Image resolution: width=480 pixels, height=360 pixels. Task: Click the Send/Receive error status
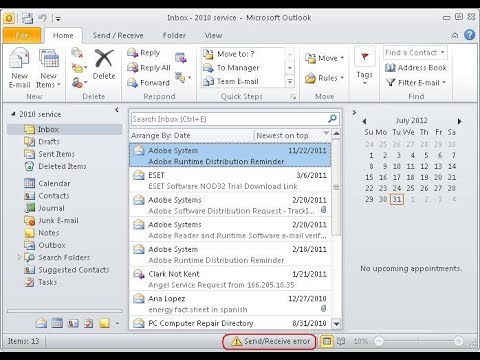point(270,341)
